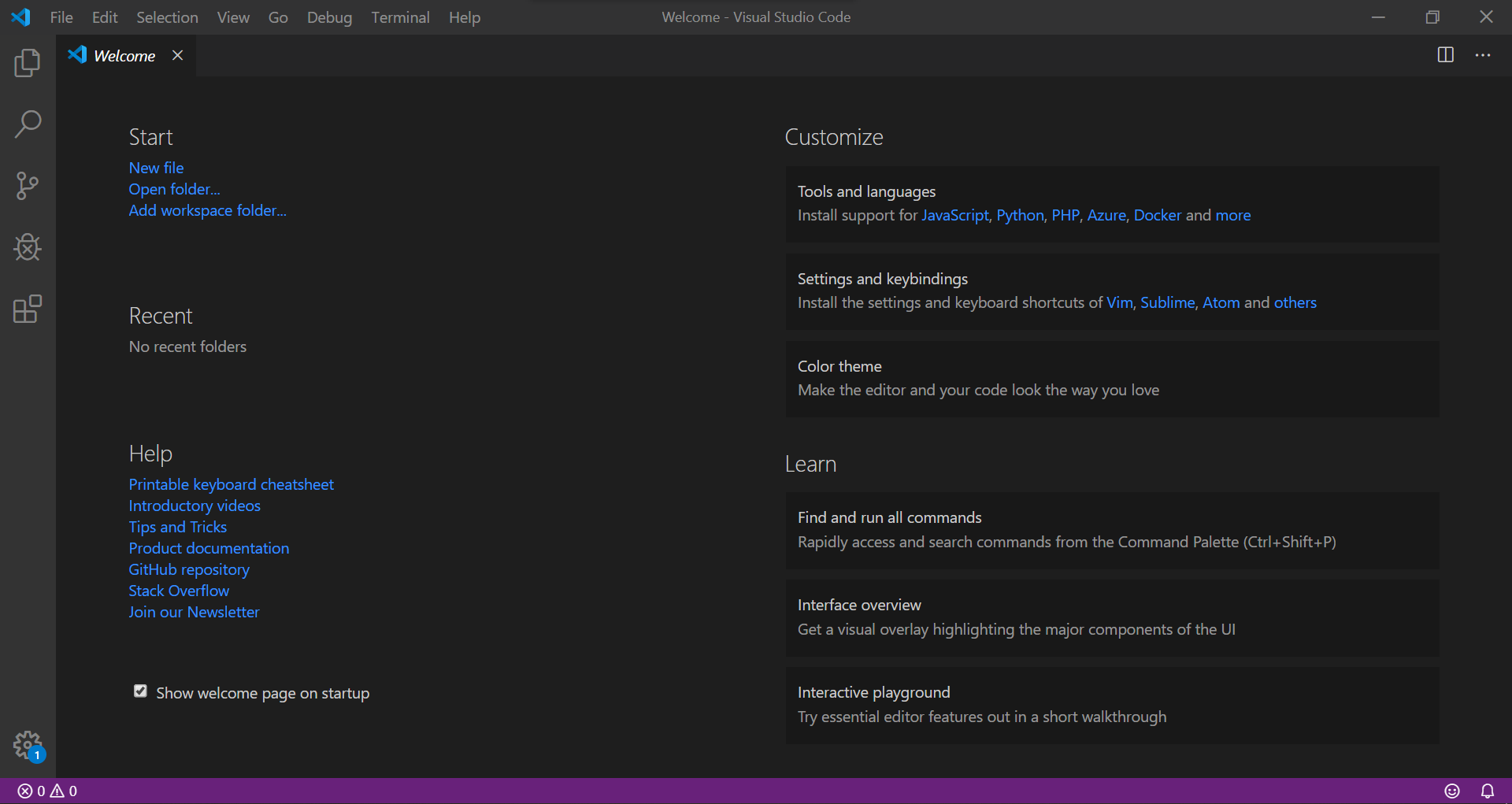Click the Python language support link

[x=1019, y=214]
